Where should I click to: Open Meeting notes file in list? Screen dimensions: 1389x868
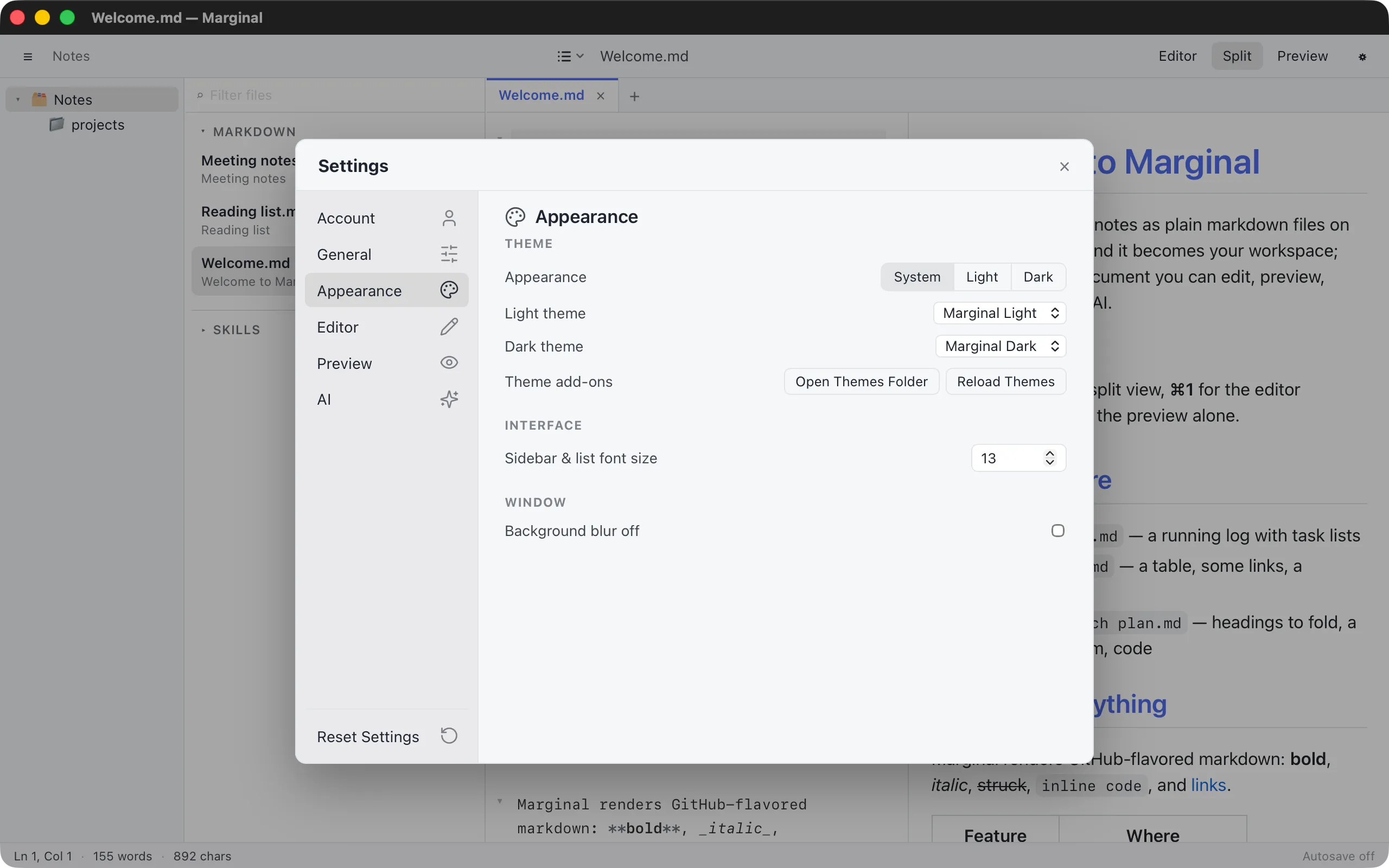(244, 169)
